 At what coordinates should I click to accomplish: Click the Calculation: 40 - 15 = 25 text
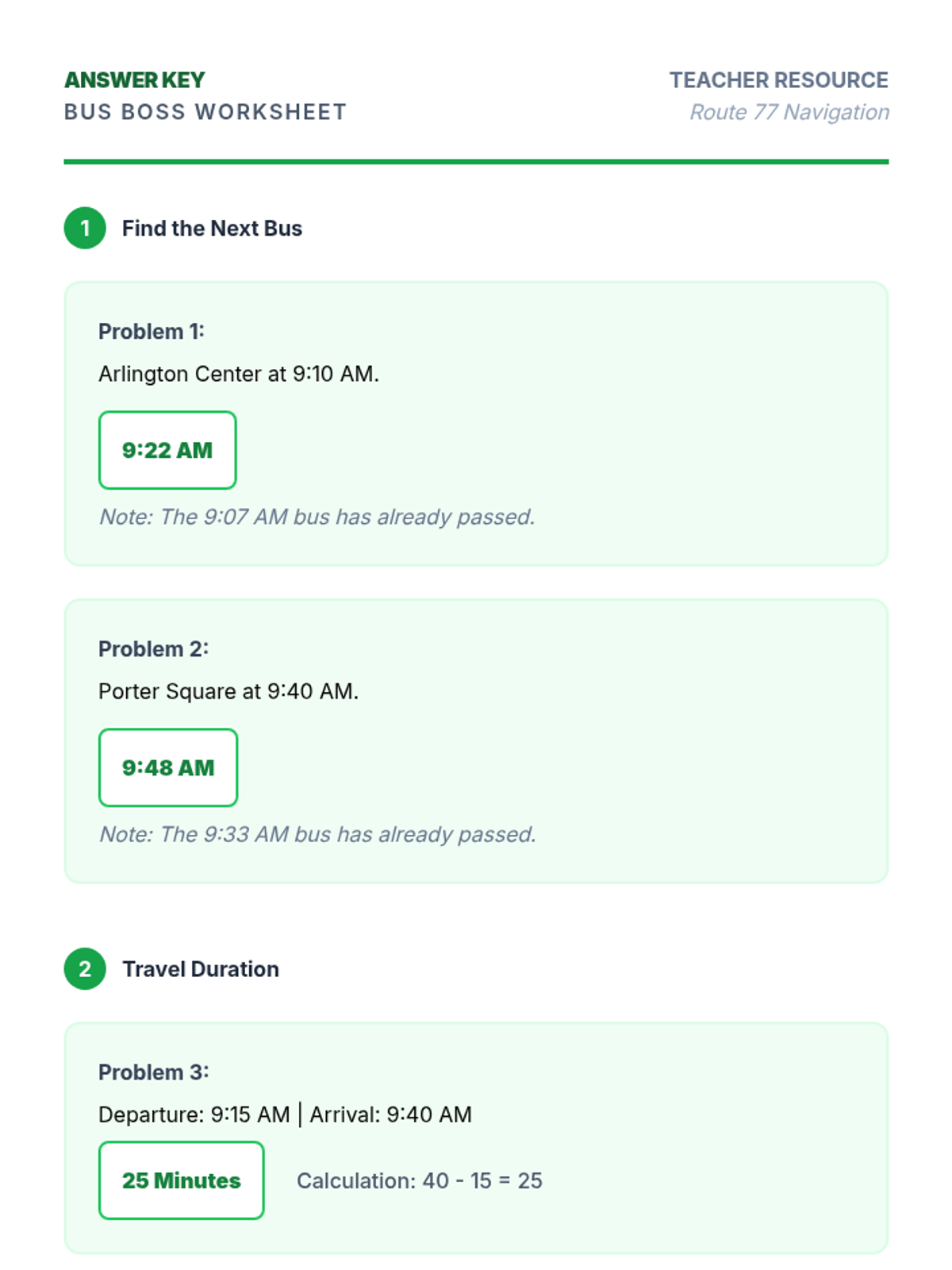(x=419, y=1180)
